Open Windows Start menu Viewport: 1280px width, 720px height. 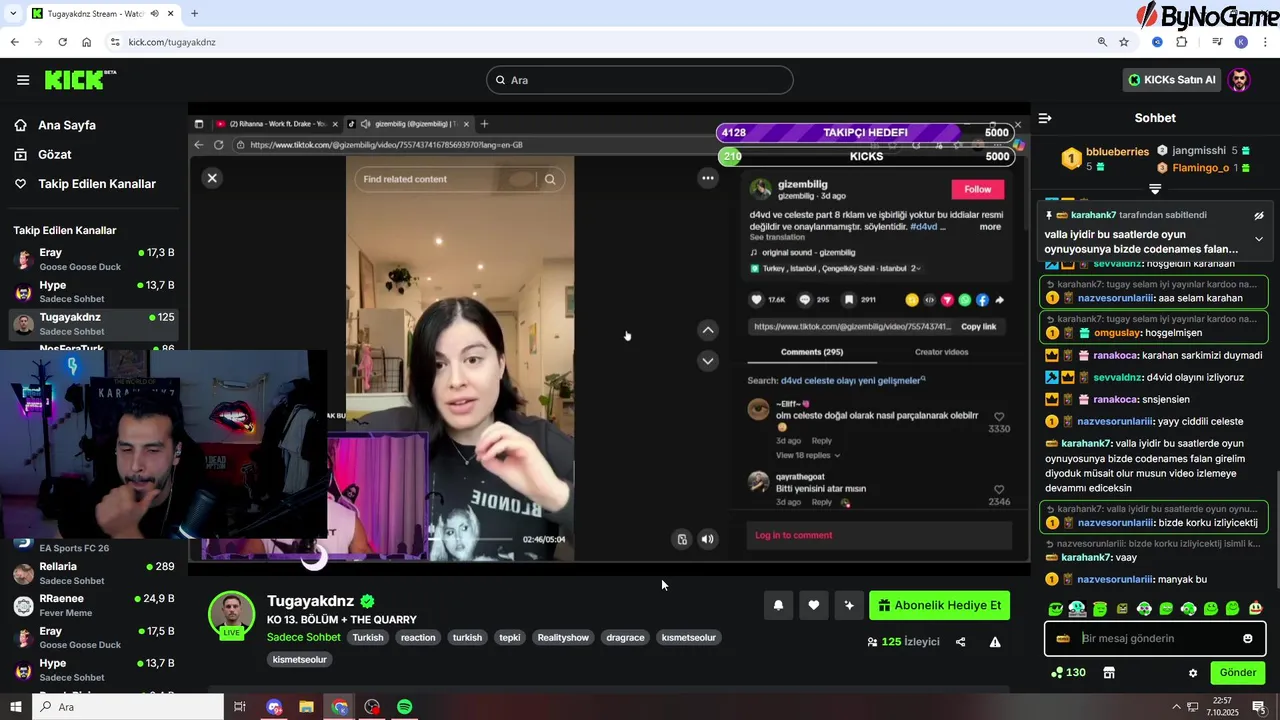coord(15,707)
